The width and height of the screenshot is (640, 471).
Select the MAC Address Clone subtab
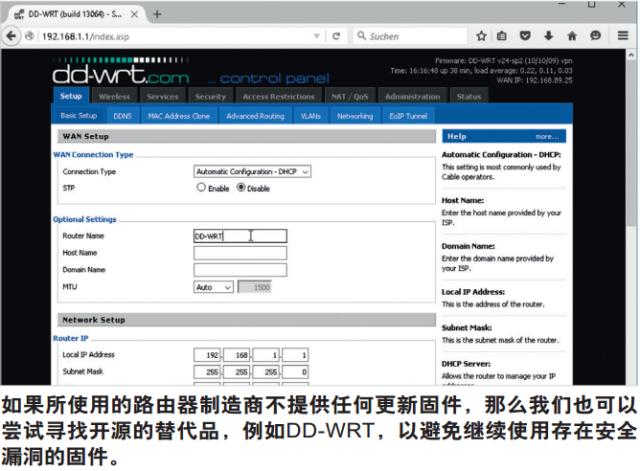coord(178,116)
